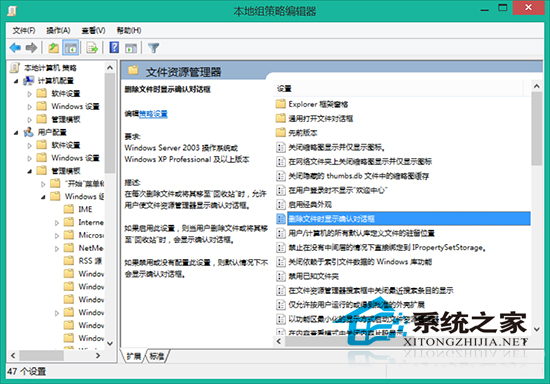Click the Export list toolbar icon
The image size is (550, 384).
click(92, 48)
